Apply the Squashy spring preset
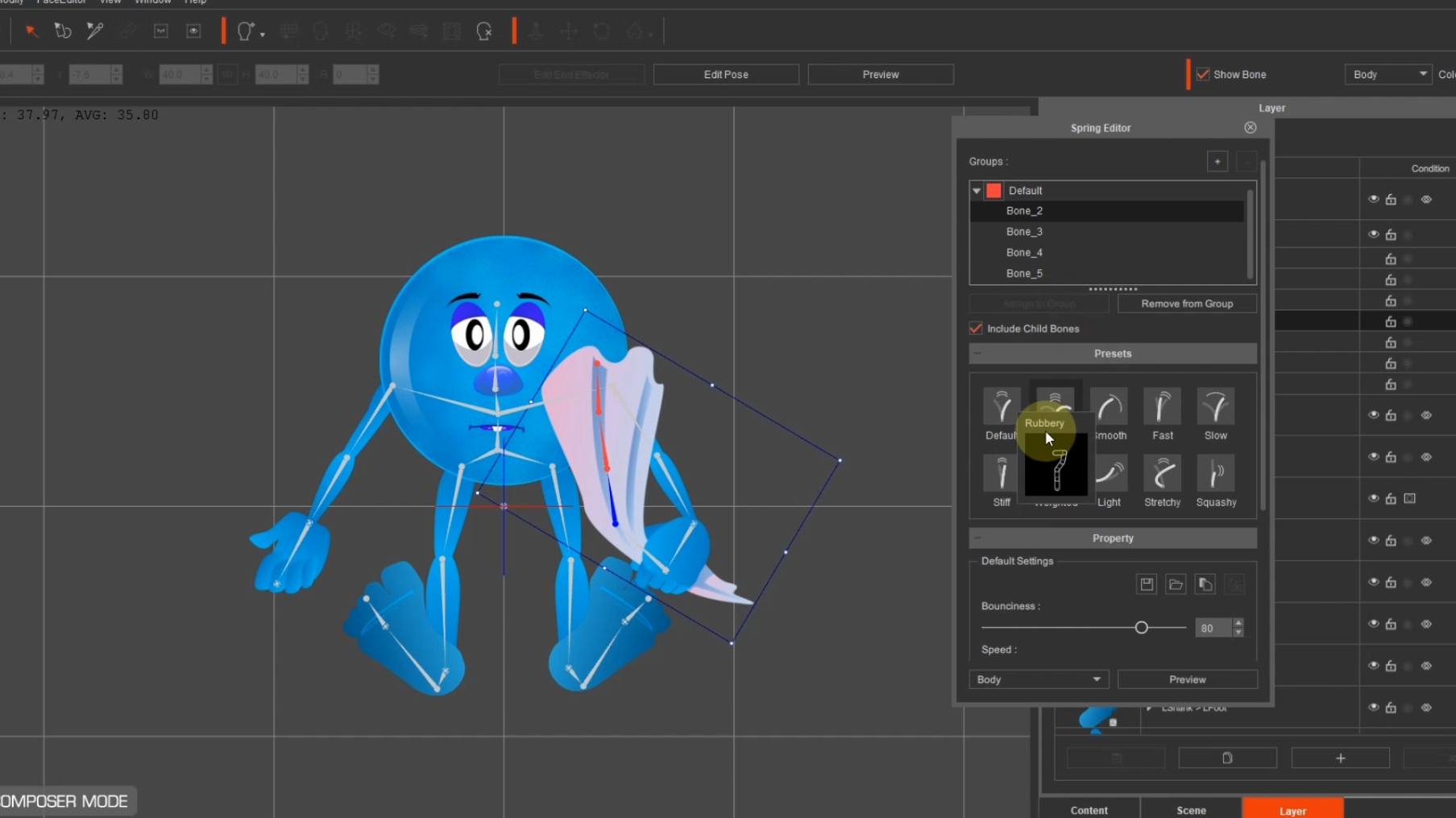Image resolution: width=1456 pixels, height=818 pixels. click(x=1216, y=481)
